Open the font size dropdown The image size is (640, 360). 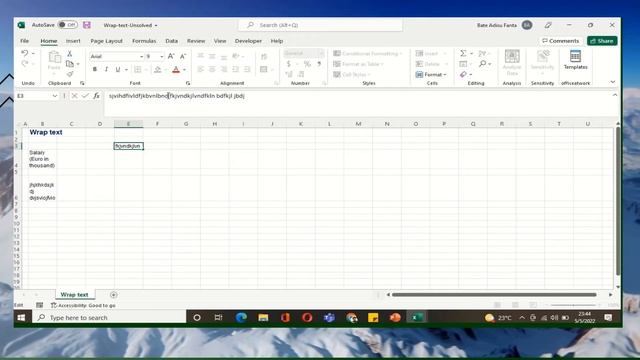point(162,56)
